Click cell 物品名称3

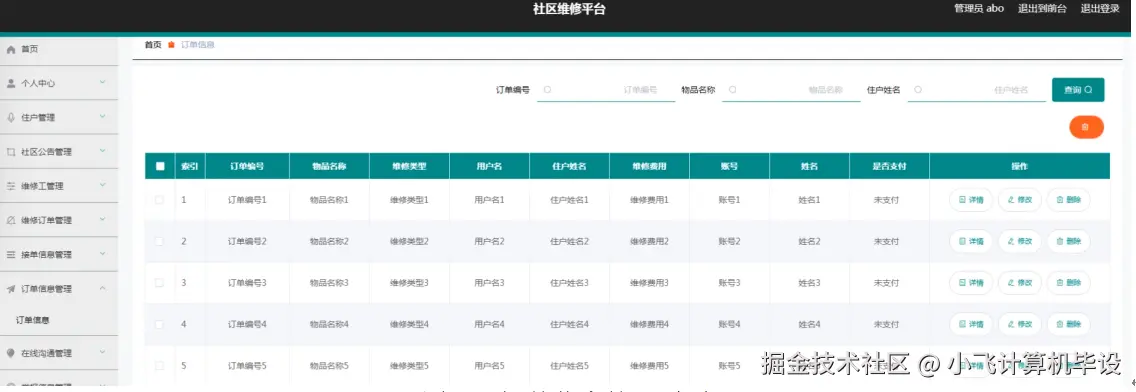point(330,283)
